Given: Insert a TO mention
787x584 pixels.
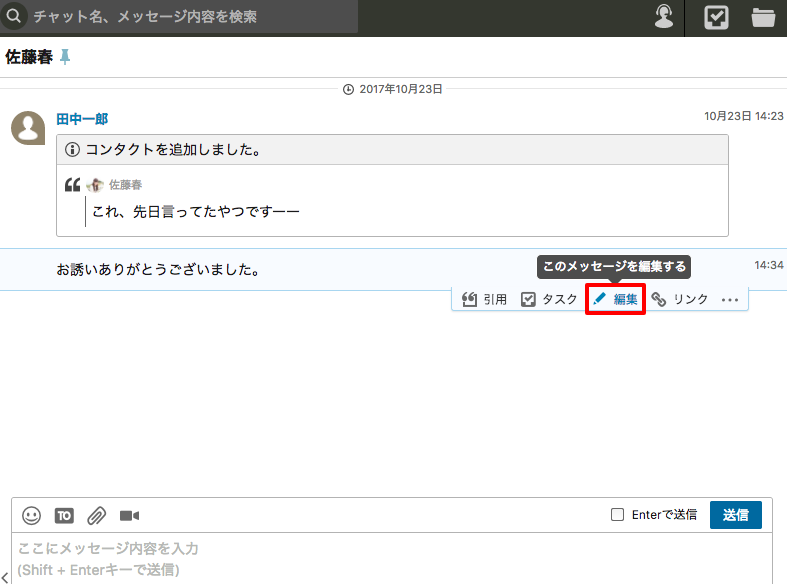Looking at the screenshot, I should point(64,515).
